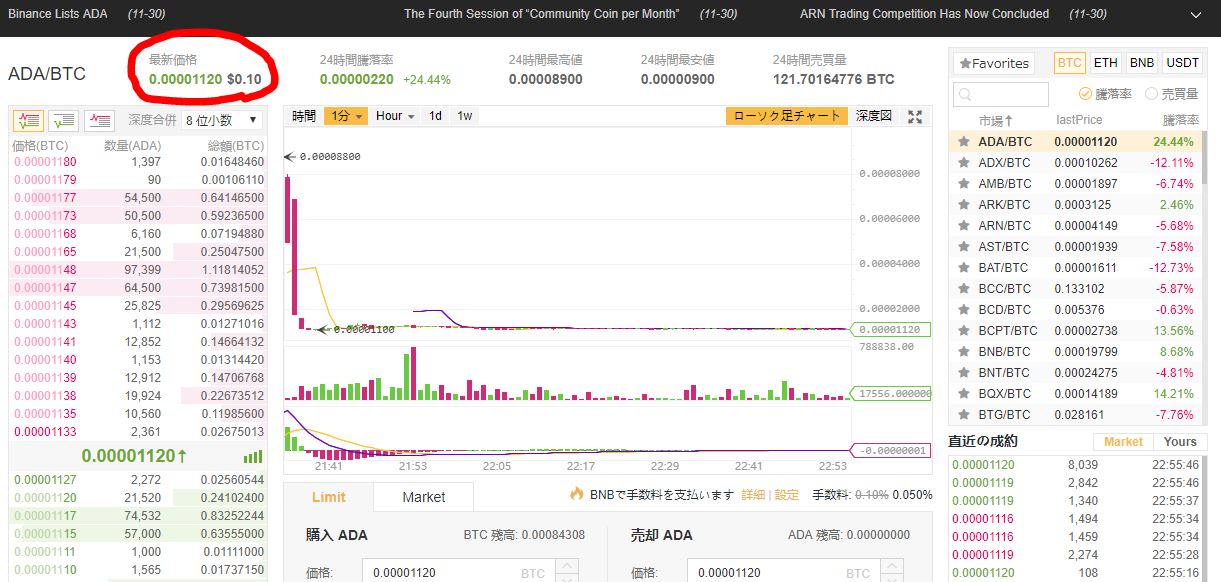Star the BAT/BTC pair as favorite
This screenshot has width=1221, height=582.
coord(964,268)
